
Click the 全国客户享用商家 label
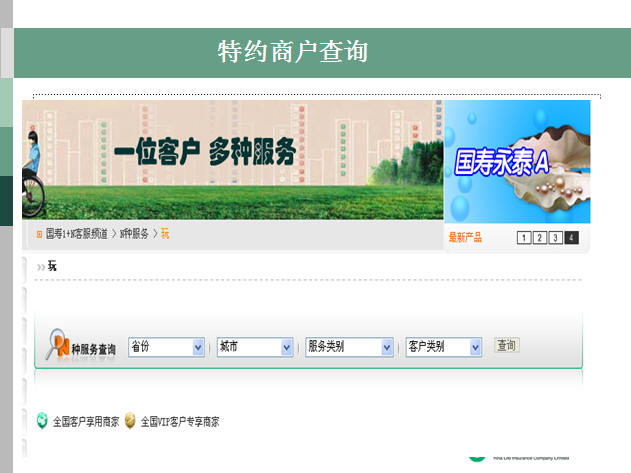pyautogui.click(x=86, y=422)
